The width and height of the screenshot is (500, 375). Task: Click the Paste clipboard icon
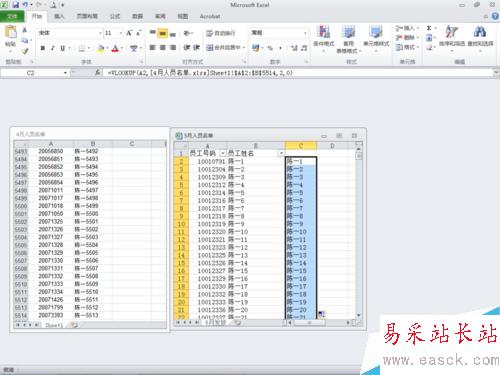[11, 33]
